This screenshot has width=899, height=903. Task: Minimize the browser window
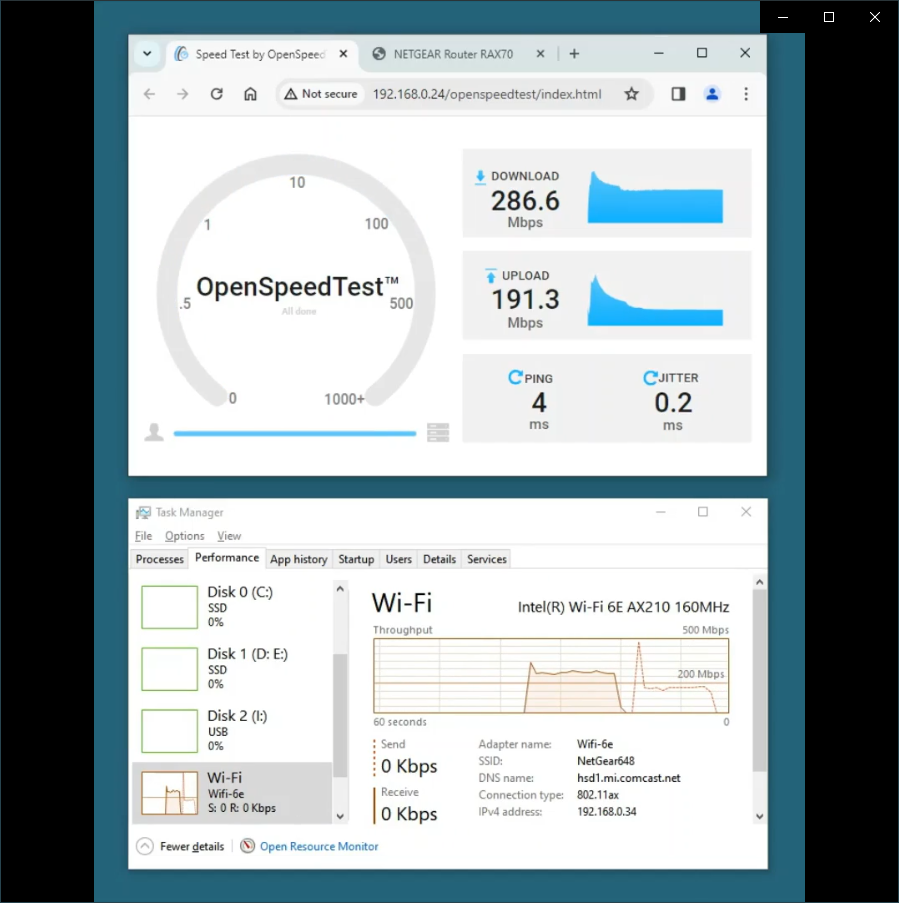click(659, 53)
